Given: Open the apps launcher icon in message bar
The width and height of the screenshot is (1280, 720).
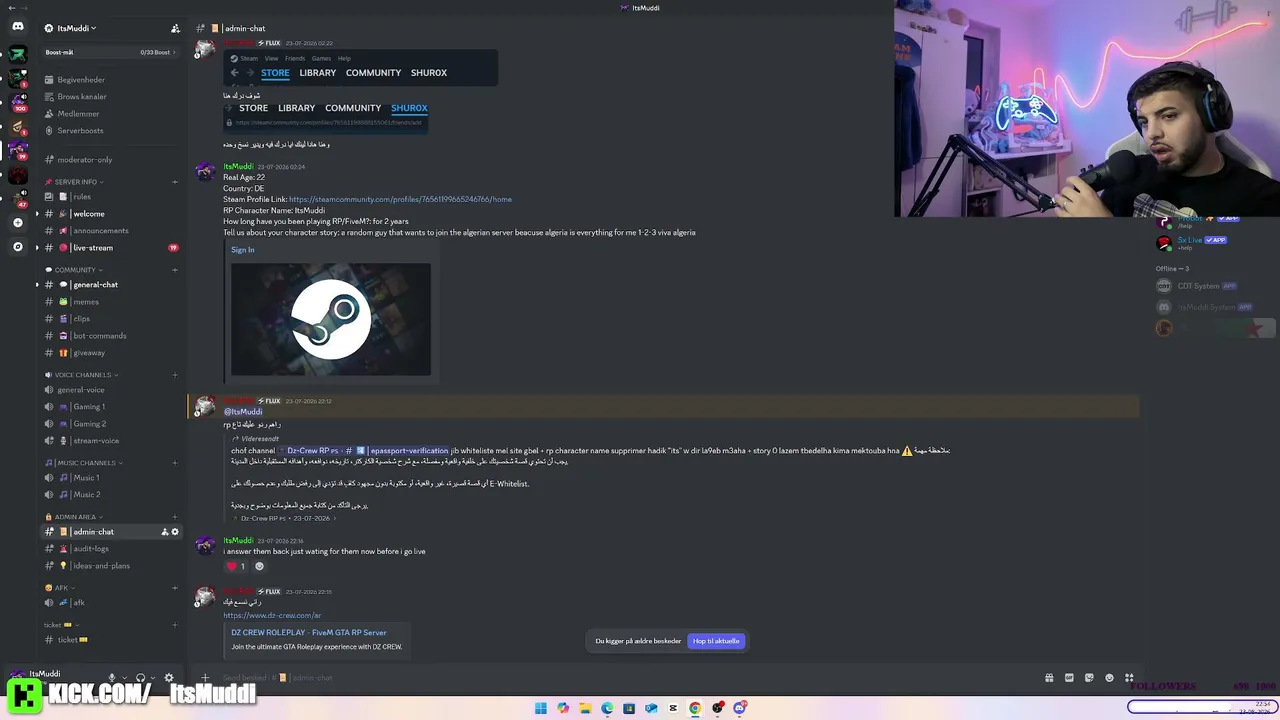Looking at the screenshot, I should click(x=1129, y=678).
